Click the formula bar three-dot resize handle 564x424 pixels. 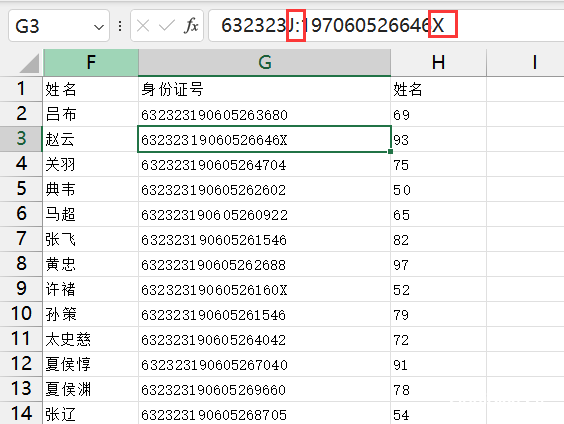(x=120, y=26)
